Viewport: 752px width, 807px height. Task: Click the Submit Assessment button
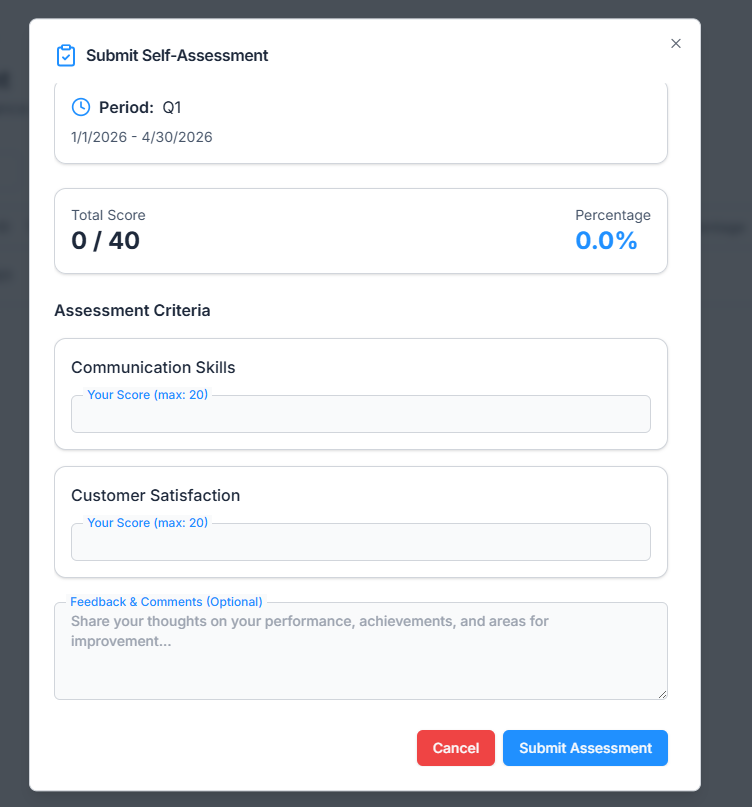click(585, 748)
